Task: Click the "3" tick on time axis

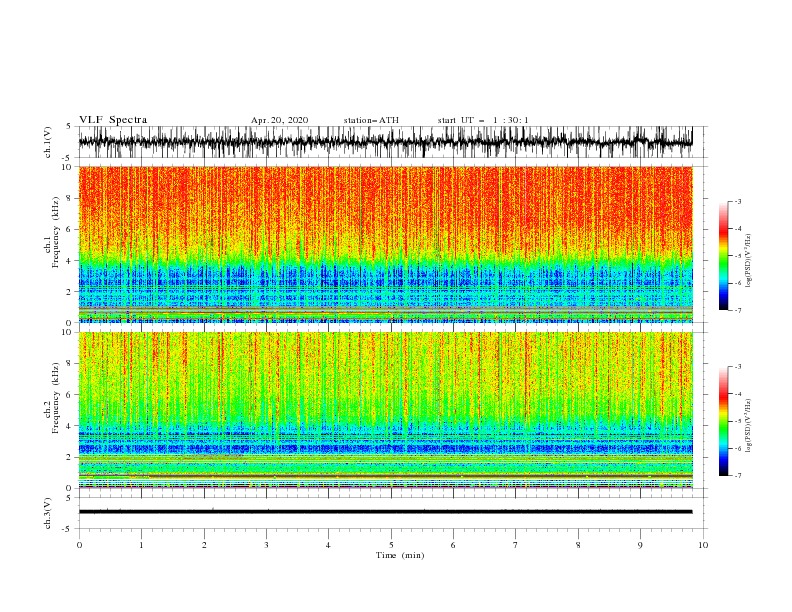Action: [266, 545]
